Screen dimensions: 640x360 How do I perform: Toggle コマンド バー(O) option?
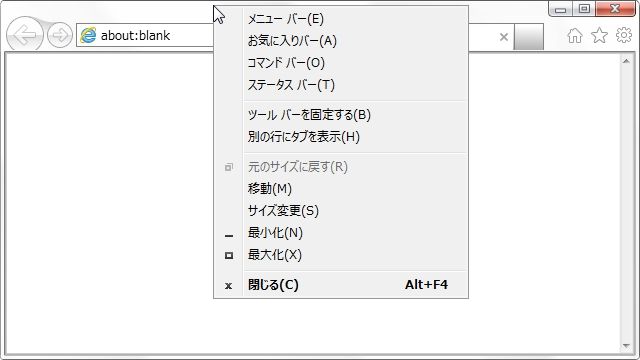(x=341, y=63)
